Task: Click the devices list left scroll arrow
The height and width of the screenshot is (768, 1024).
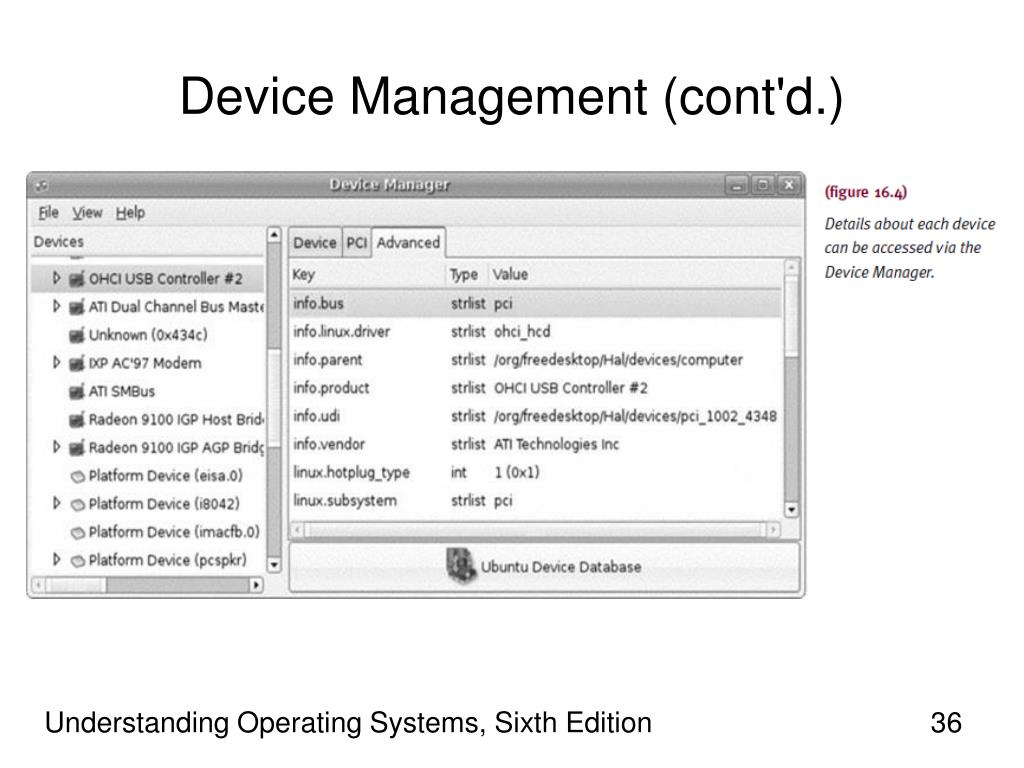Action: pos(39,584)
